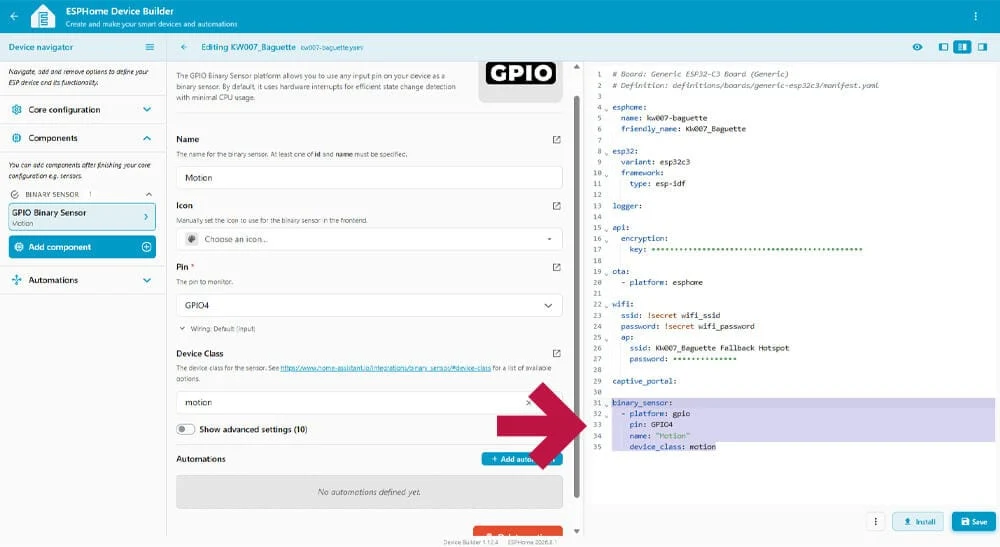
Task: Fold the binary_sensor block in YAML
Action: click(x=607, y=404)
